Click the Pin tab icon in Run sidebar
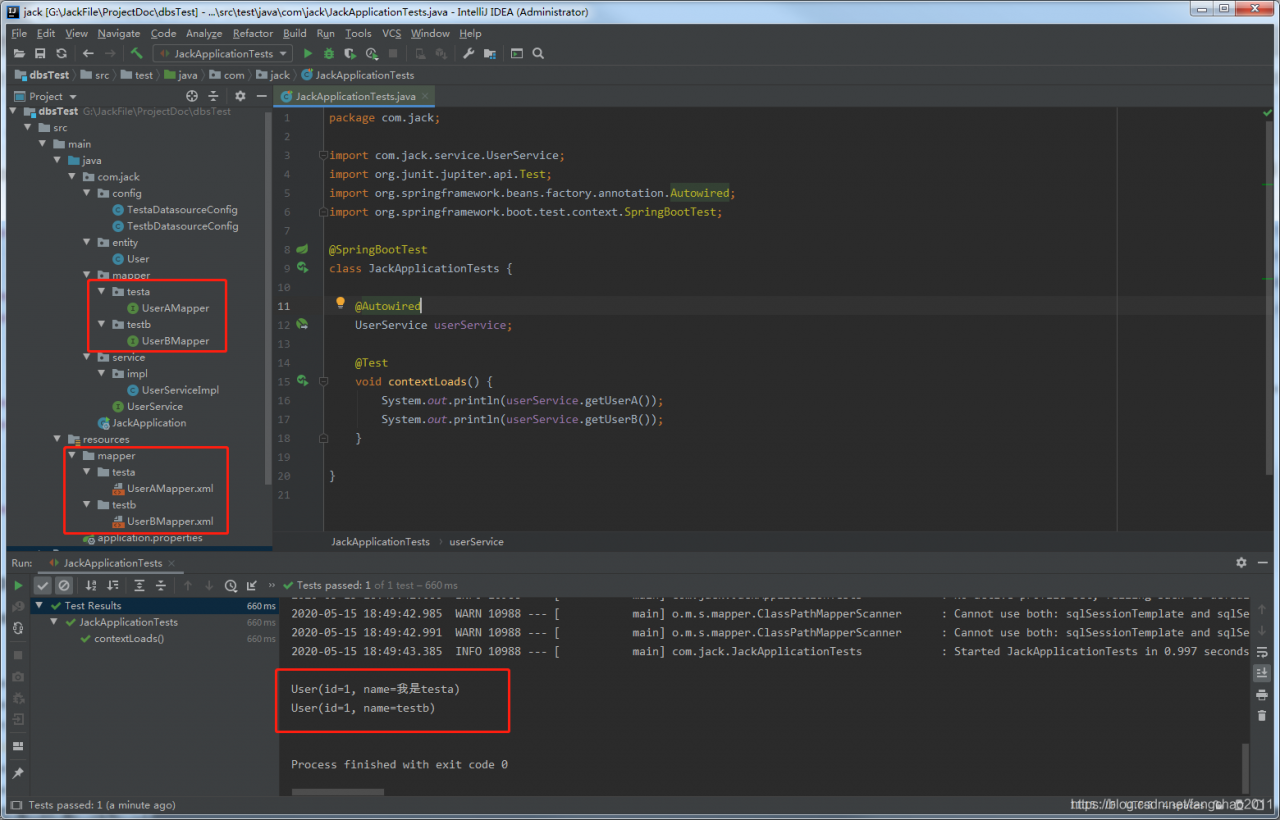 (18, 773)
